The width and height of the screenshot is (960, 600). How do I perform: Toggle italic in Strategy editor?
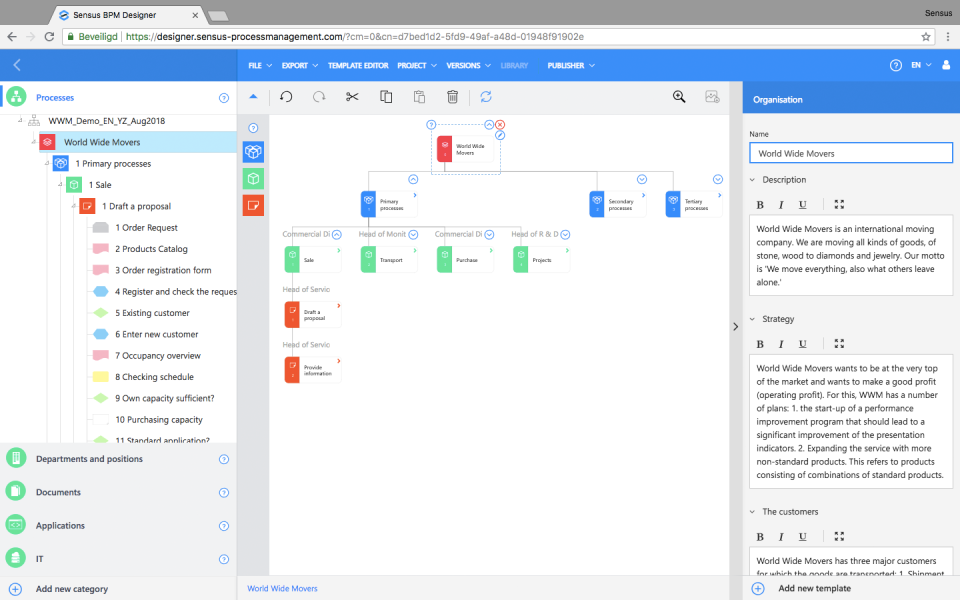click(781, 344)
